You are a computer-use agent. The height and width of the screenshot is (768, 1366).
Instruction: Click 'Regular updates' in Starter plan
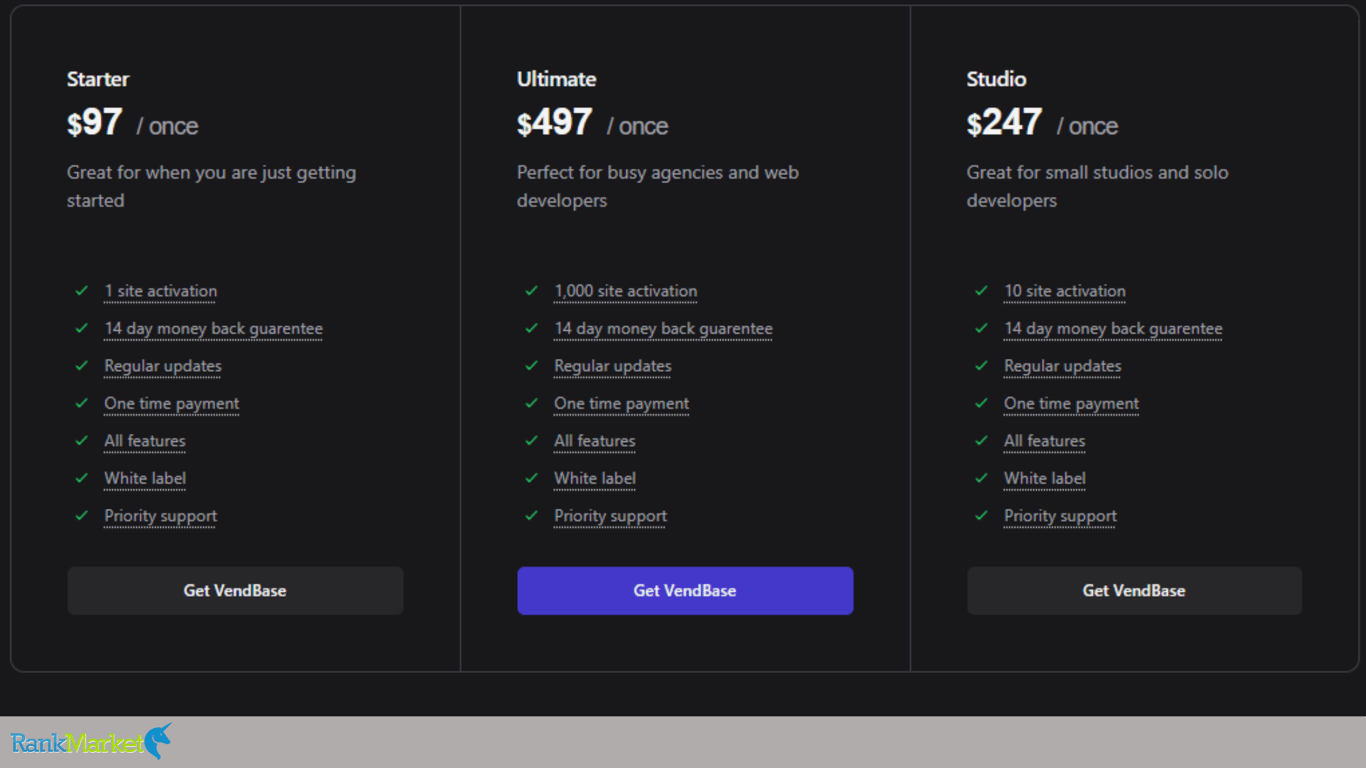point(163,366)
